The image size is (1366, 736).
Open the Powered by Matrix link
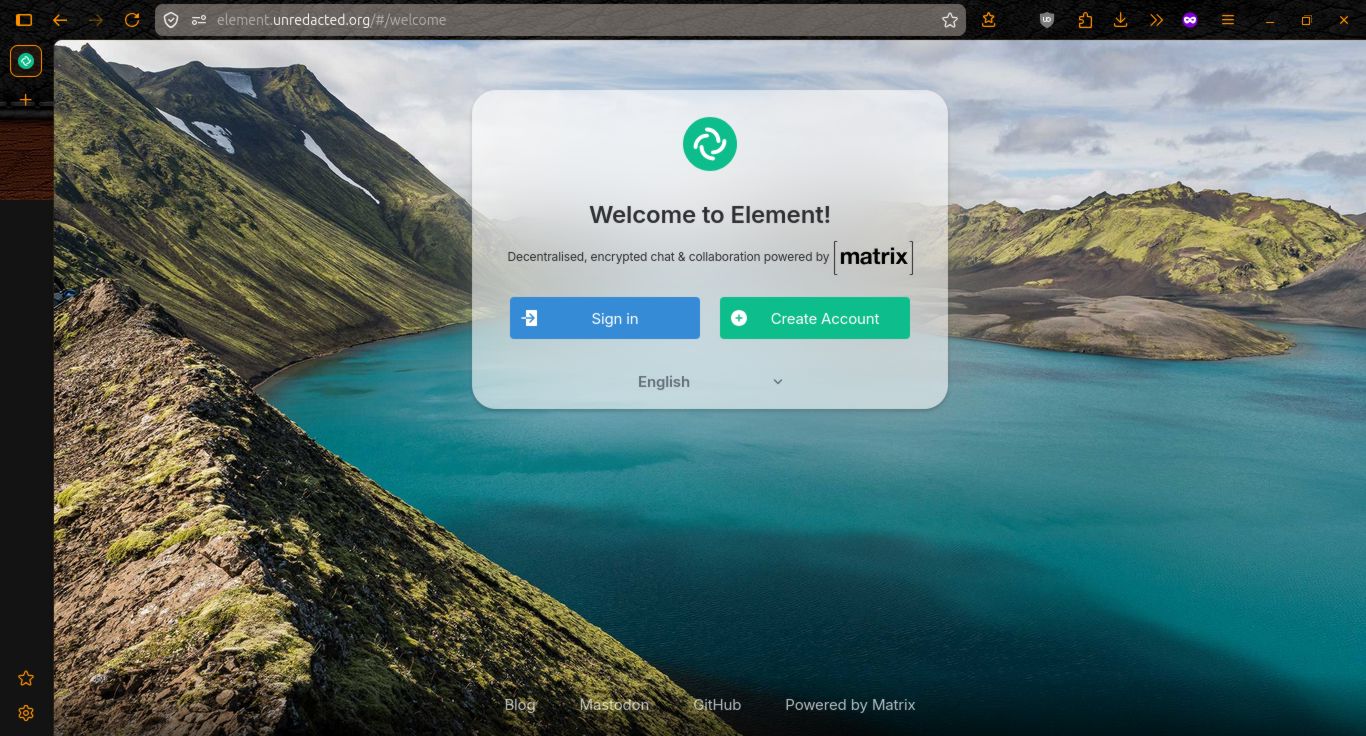pyautogui.click(x=850, y=705)
